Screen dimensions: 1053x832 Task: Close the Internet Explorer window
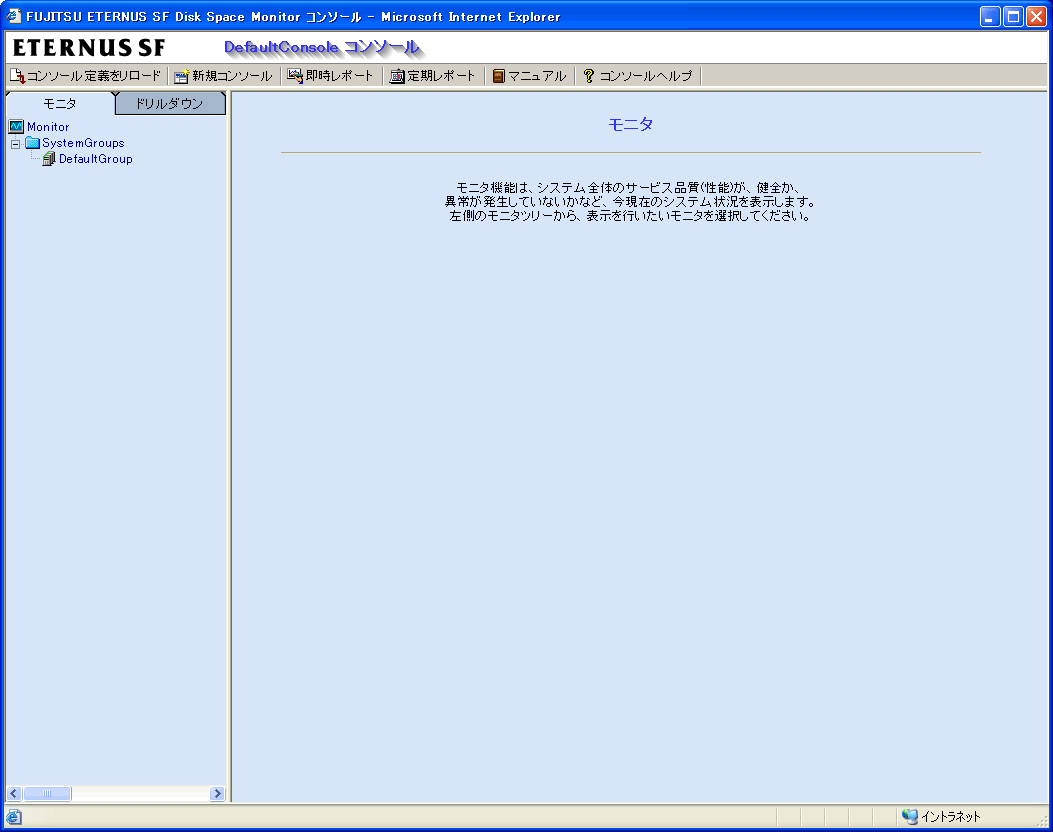coord(1036,16)
